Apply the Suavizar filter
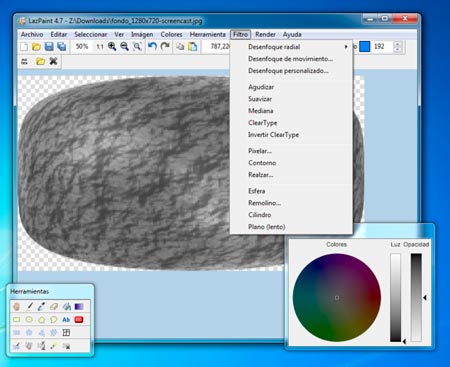The width and height of the screenshot is (450, 367). (291, 99)
